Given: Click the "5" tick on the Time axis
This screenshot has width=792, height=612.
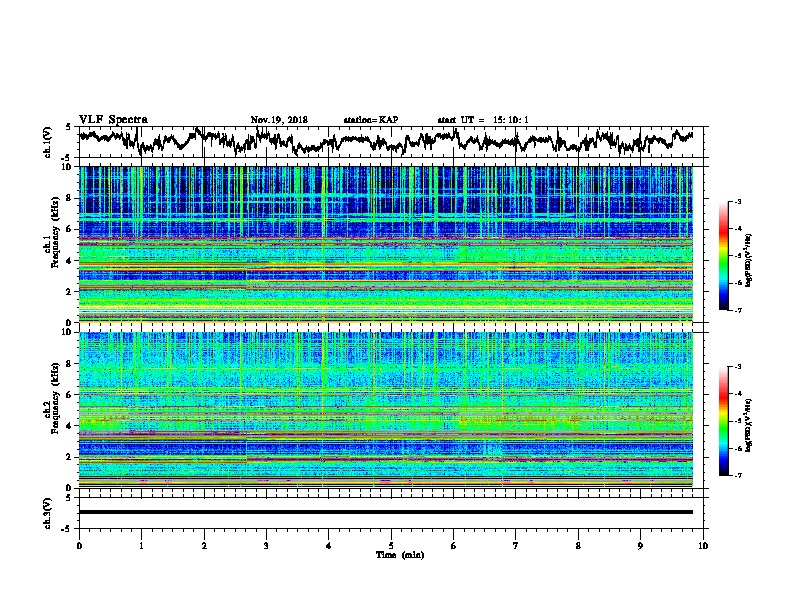Looking at the screenshot, I should 391,546.
